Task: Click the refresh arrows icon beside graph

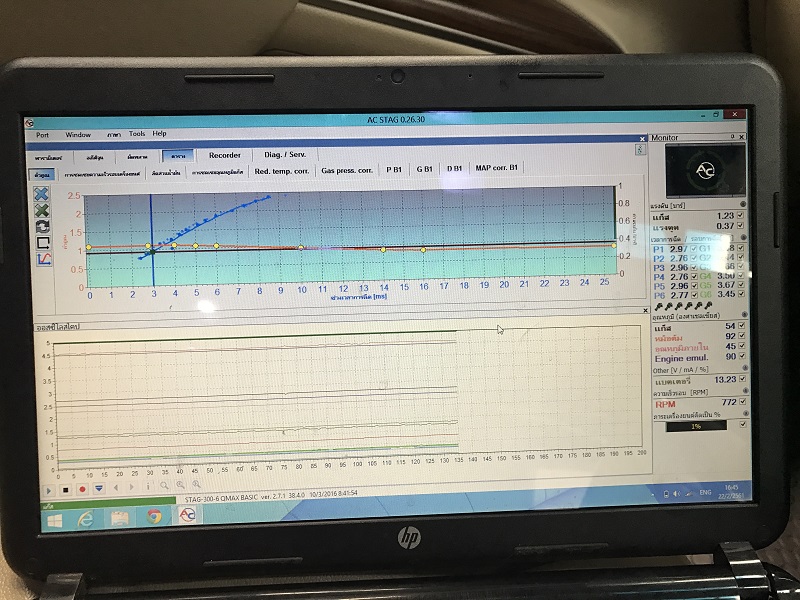Action: coord(43,227)
